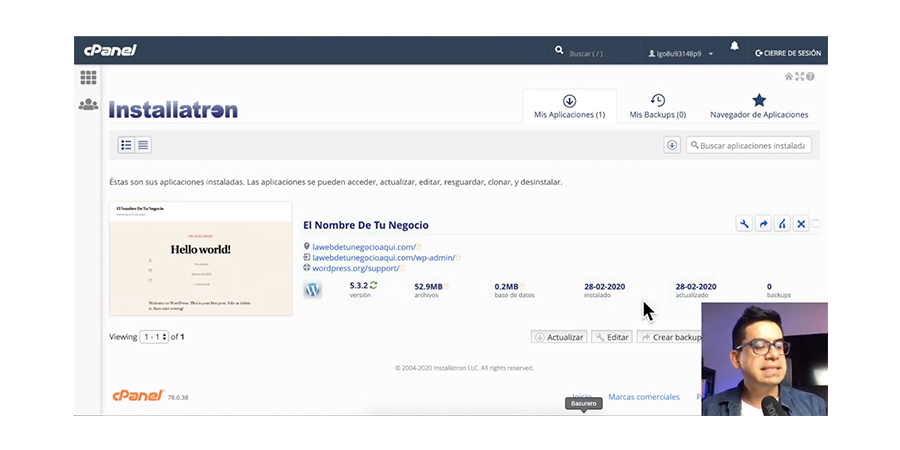Open the notifications bell
900x450 pixels.
[734, 46]
